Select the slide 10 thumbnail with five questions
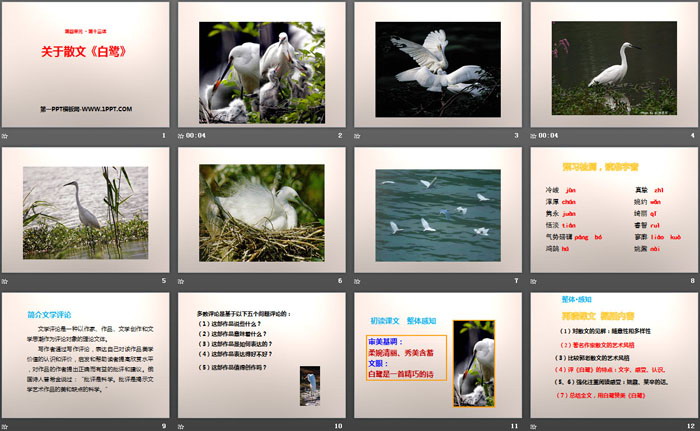 [261, 355]
